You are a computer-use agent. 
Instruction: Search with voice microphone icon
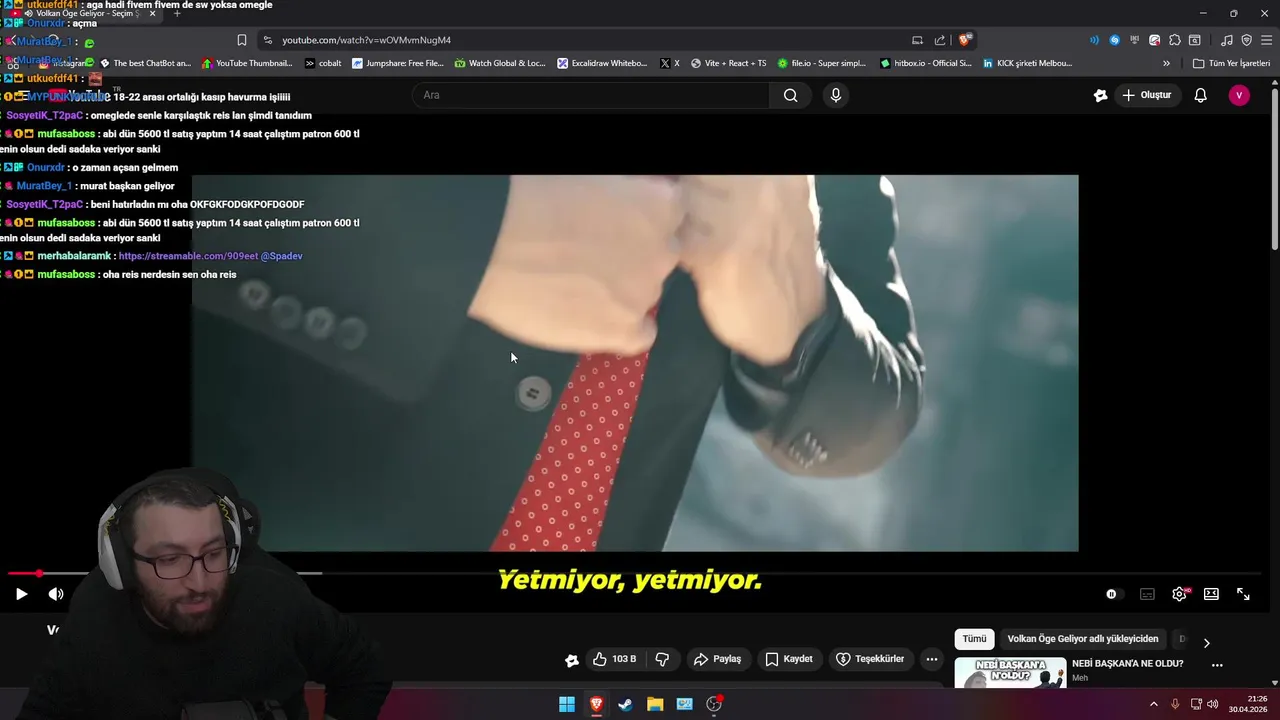(x=836, y=95)
